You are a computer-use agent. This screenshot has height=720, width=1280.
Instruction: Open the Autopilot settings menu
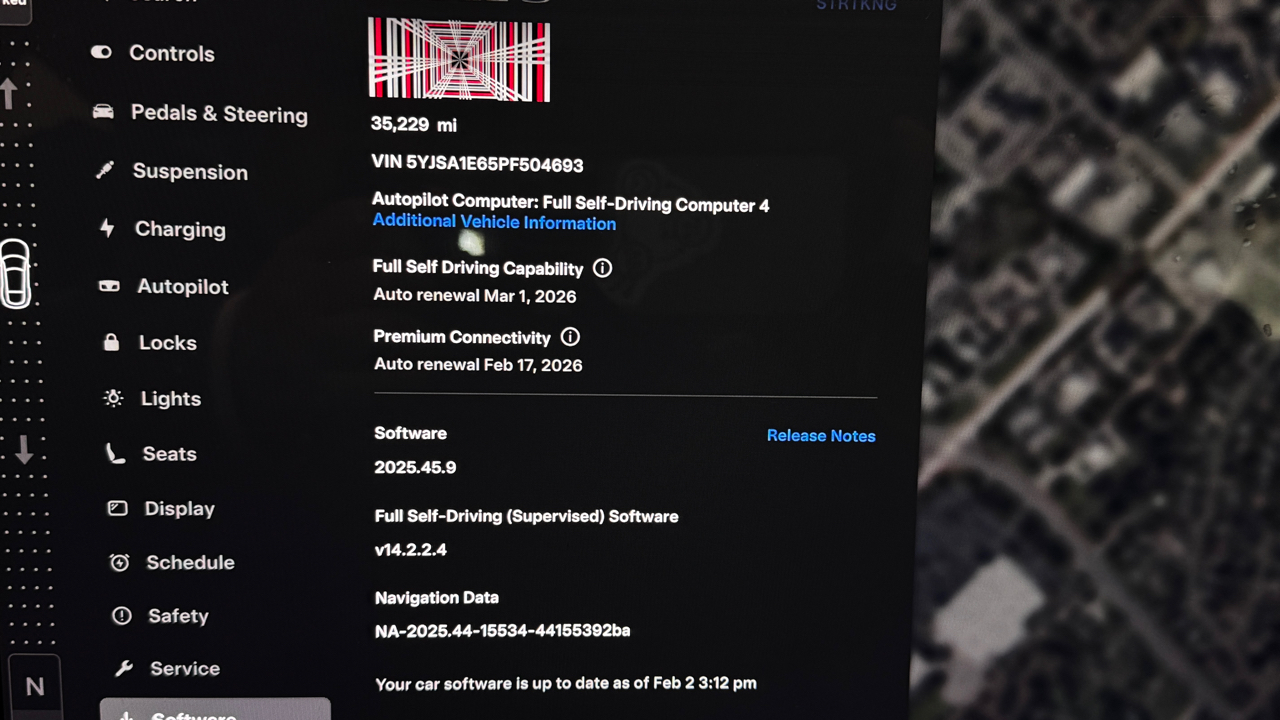point(182,287)
